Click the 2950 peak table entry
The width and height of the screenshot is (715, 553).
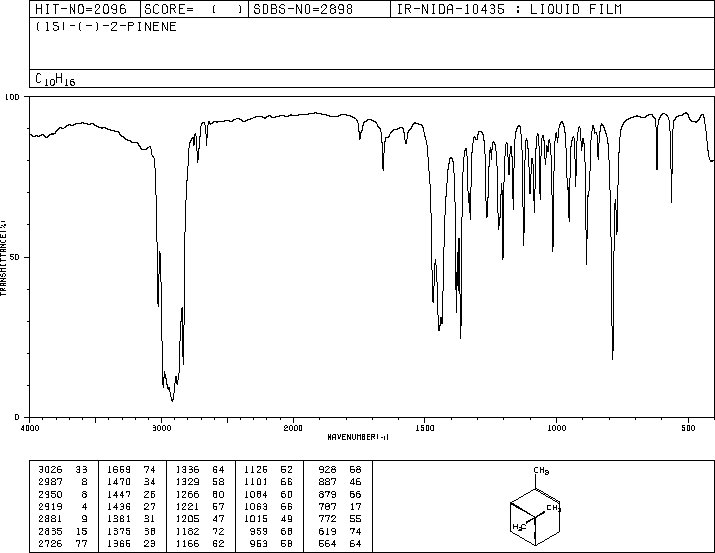tap(63, 495)
